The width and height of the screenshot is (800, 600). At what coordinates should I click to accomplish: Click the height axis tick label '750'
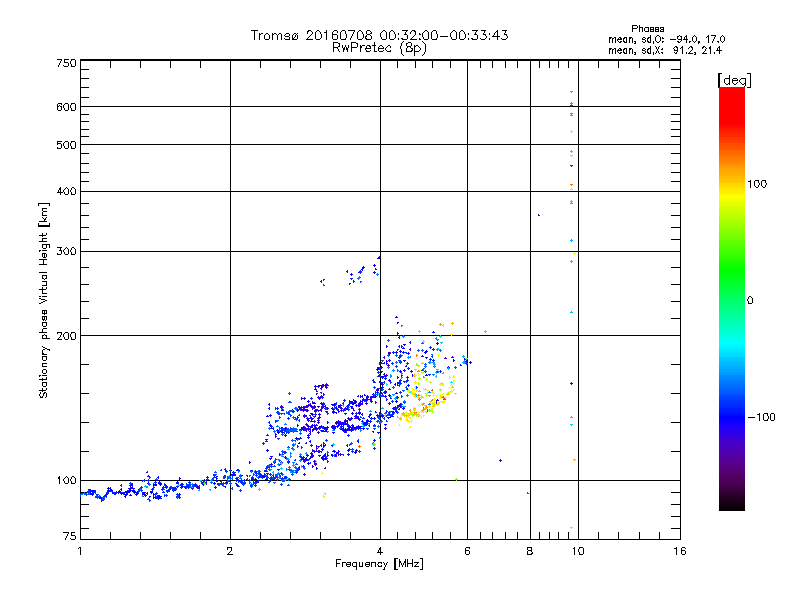(x=66, y=63)
